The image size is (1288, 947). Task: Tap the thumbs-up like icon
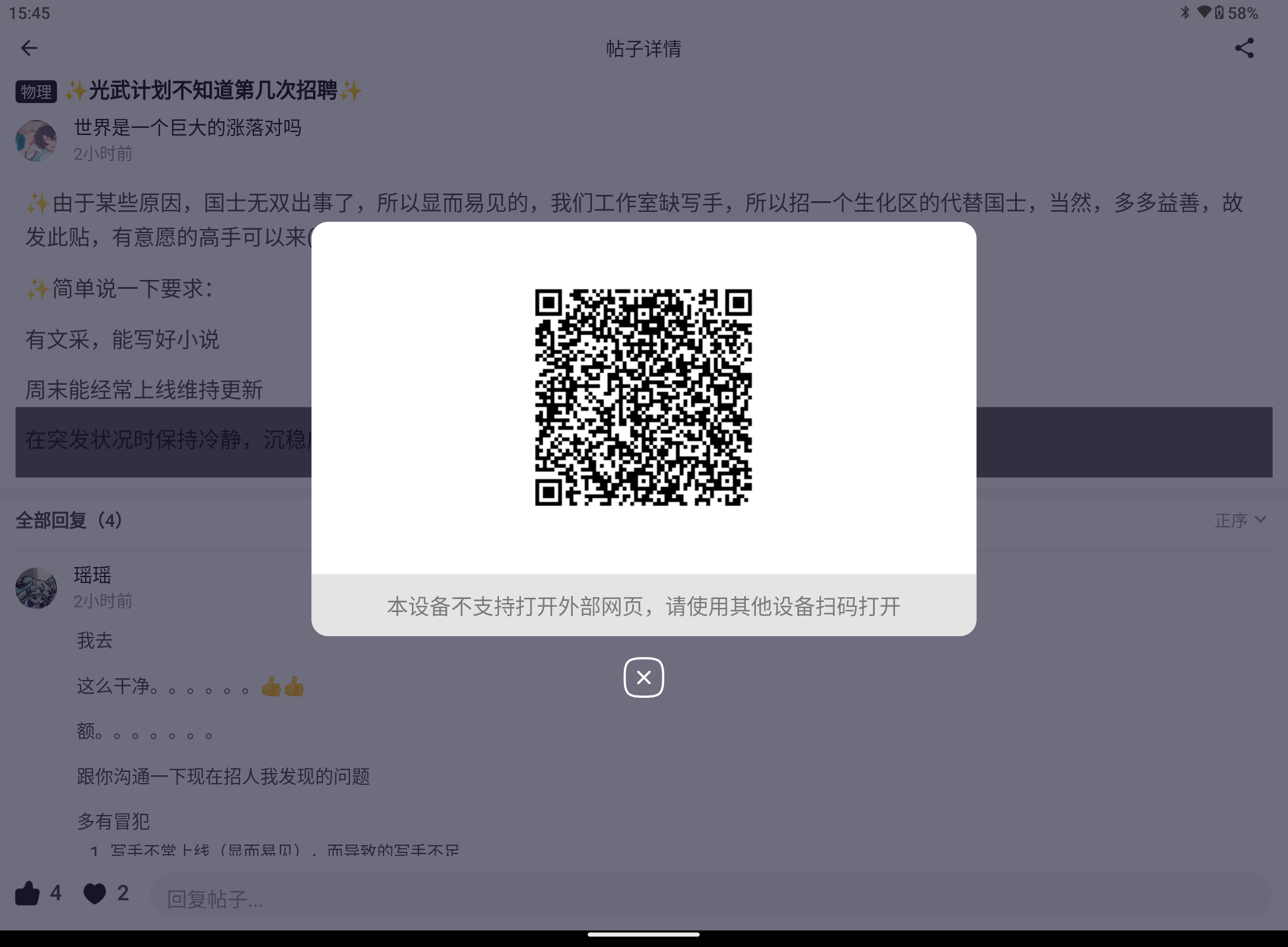[27, 893]
